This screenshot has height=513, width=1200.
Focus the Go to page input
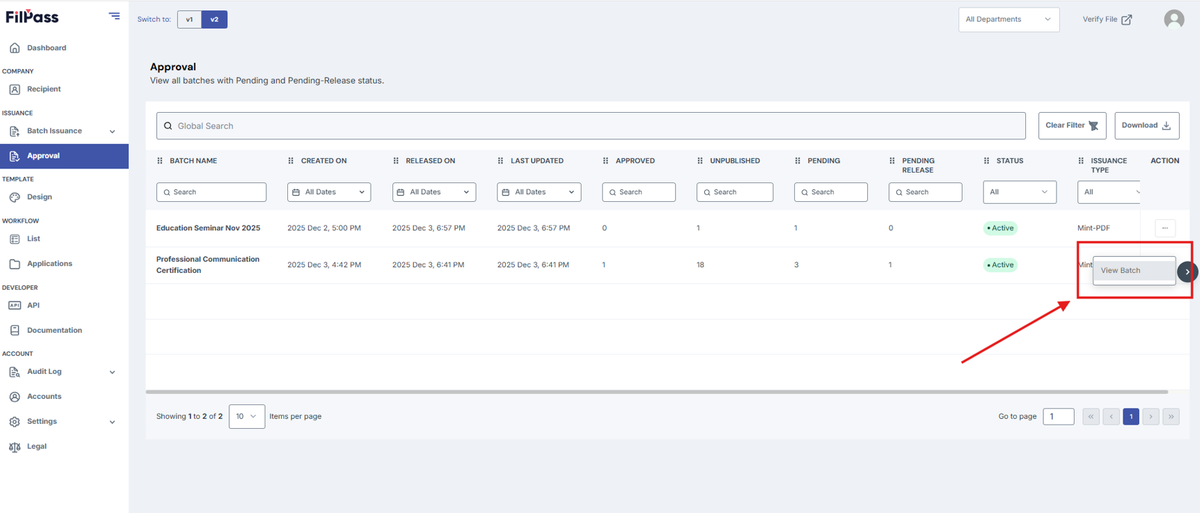coord(1058,416)
